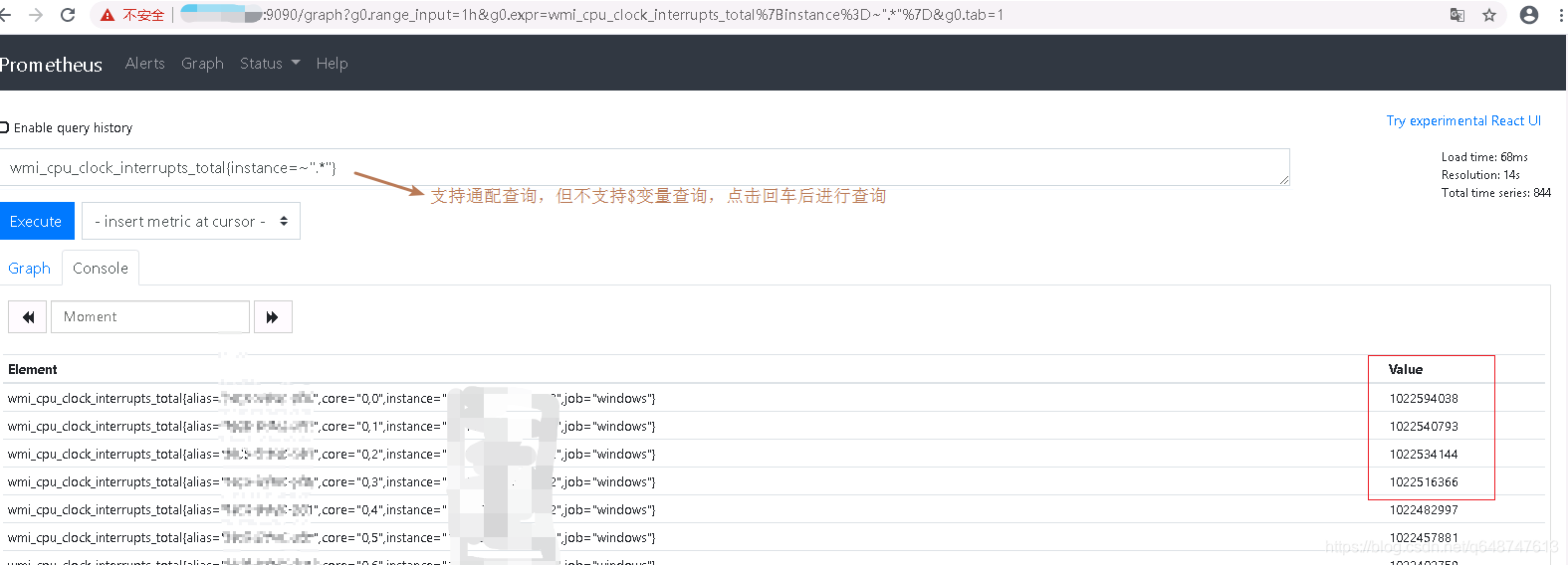Click the Load time: 68ms text
Screen dimensions: 1568x565
pyautogui.click(x=1484, y=157)
